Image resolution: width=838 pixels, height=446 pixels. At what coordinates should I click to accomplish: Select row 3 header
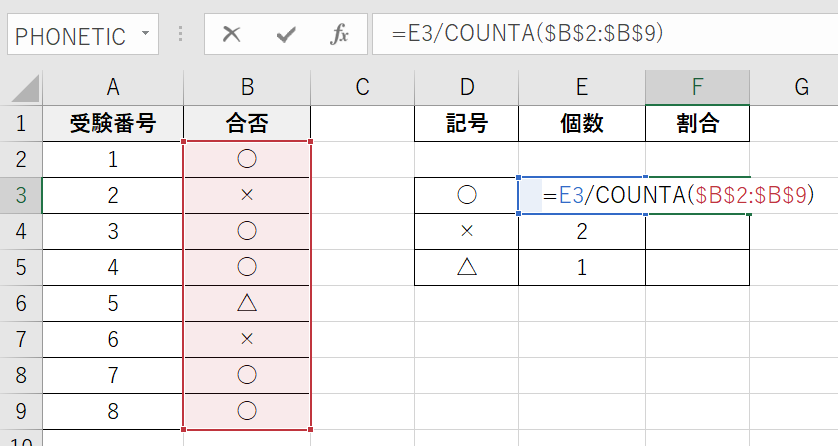21,196
